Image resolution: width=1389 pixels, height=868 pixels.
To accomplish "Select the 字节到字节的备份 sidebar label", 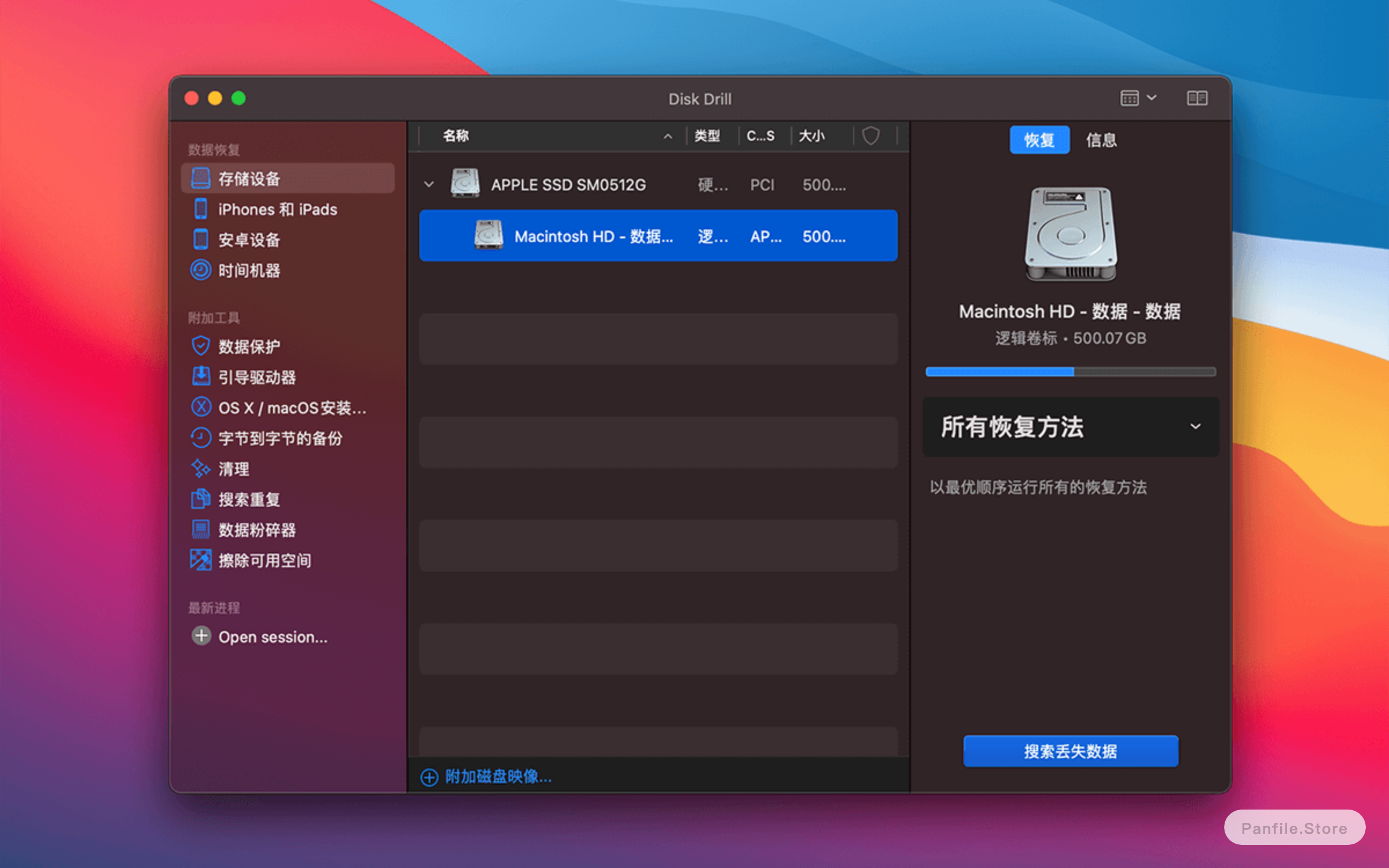I will click(x=281, y=439).
